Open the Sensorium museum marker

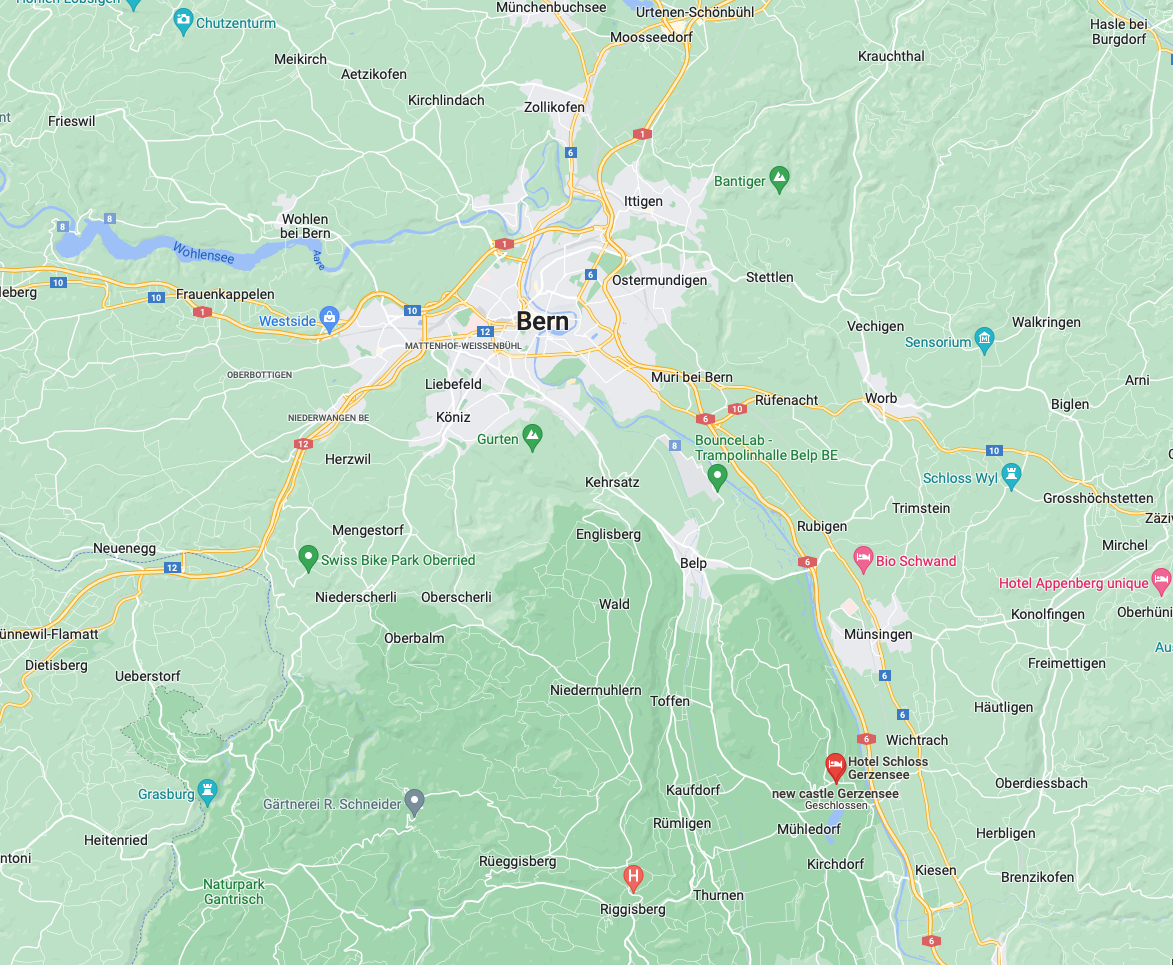click(984, 340)
